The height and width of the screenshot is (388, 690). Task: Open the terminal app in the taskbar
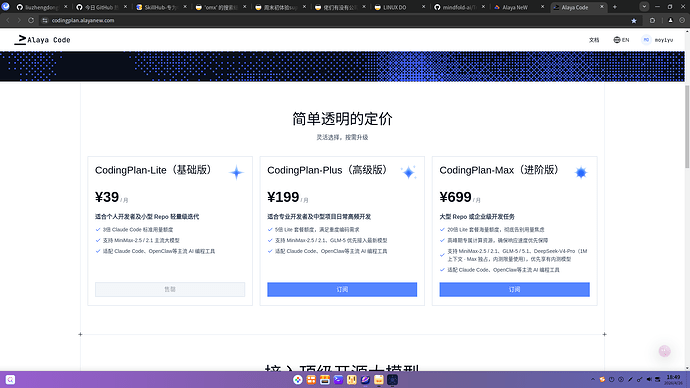[338, 380]
